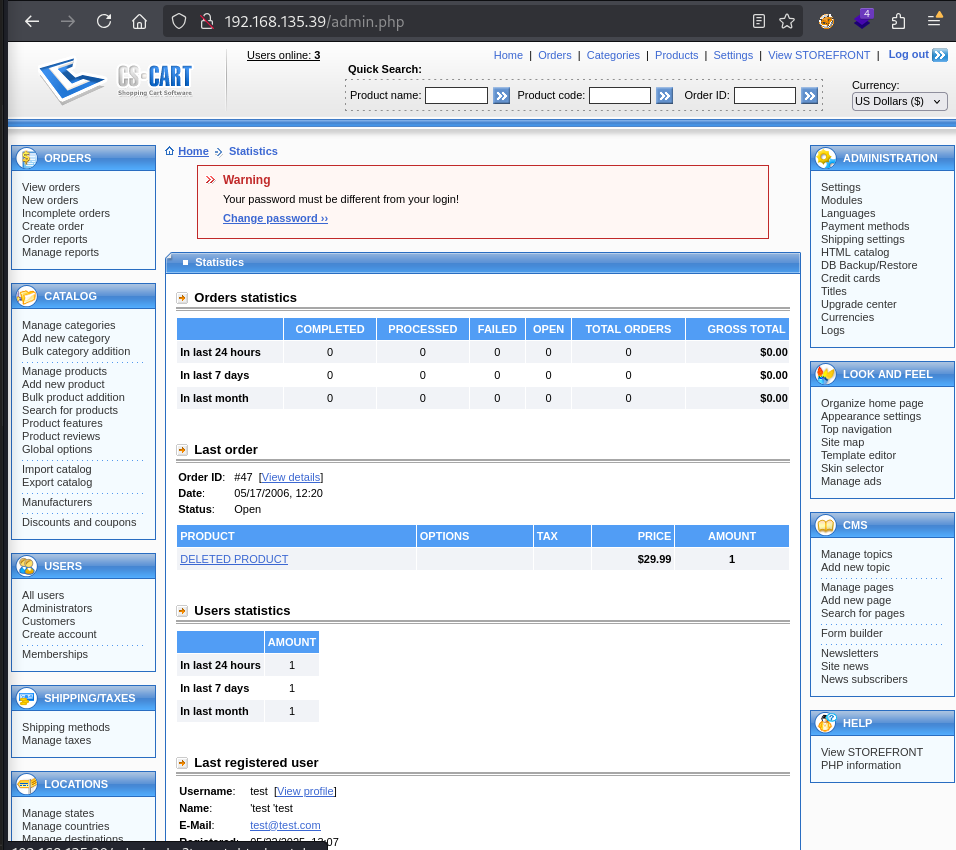Click the Shipping/Taxes panel header icon

click(27, 698)
